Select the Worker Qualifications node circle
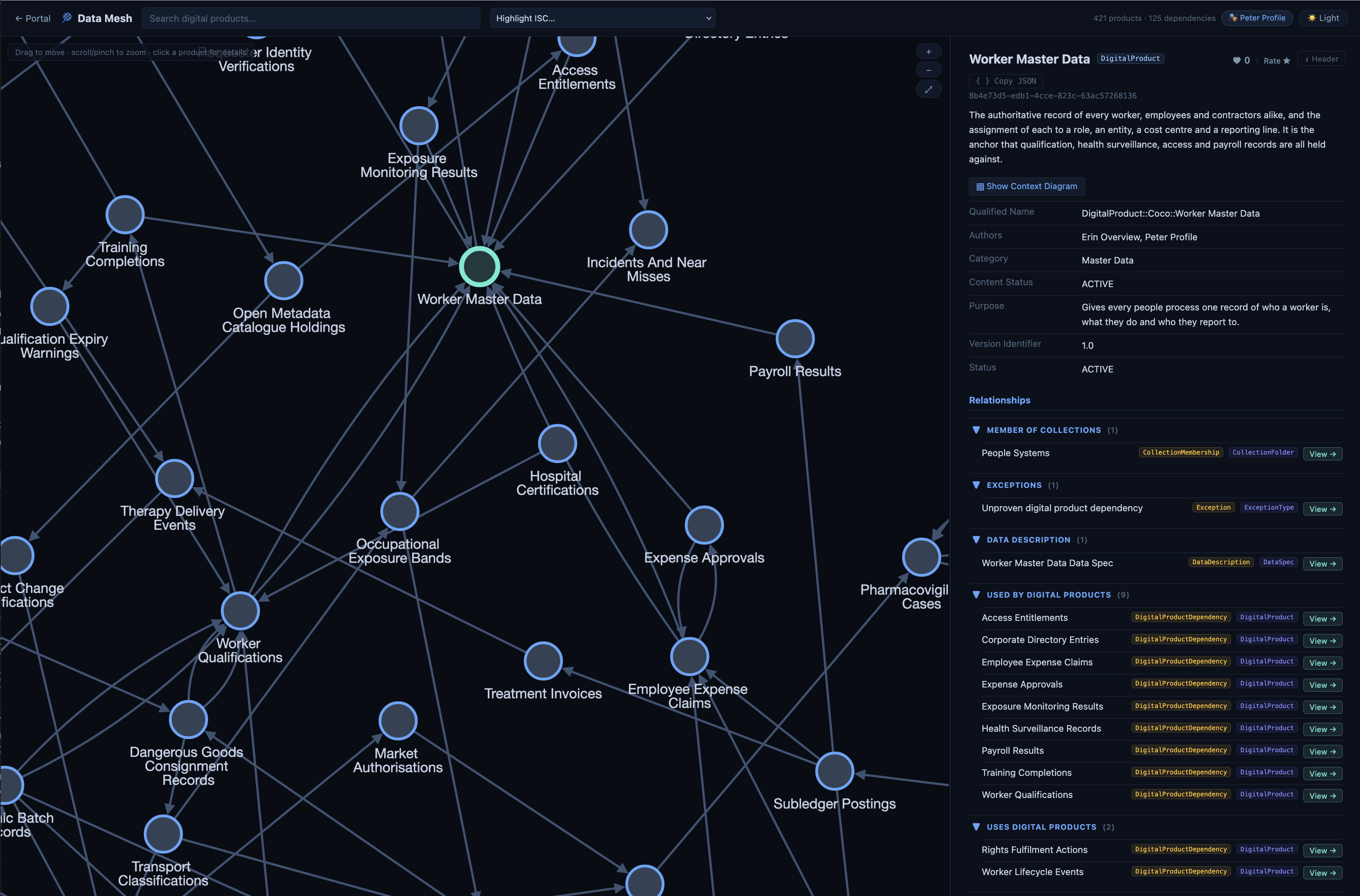1360x896 pixels. (240, 611)
